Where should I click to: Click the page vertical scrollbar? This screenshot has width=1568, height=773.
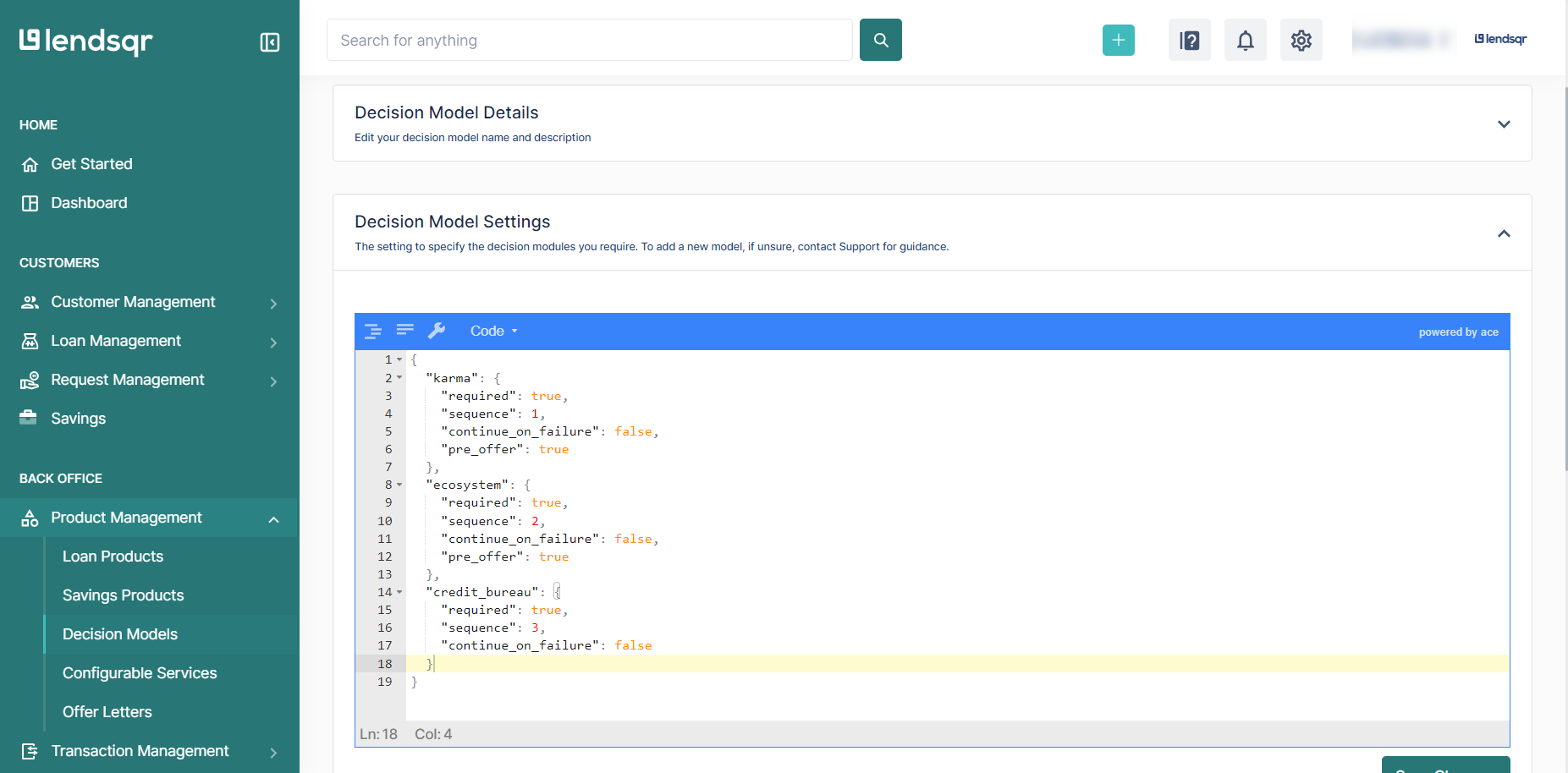tap(1565, 279)
